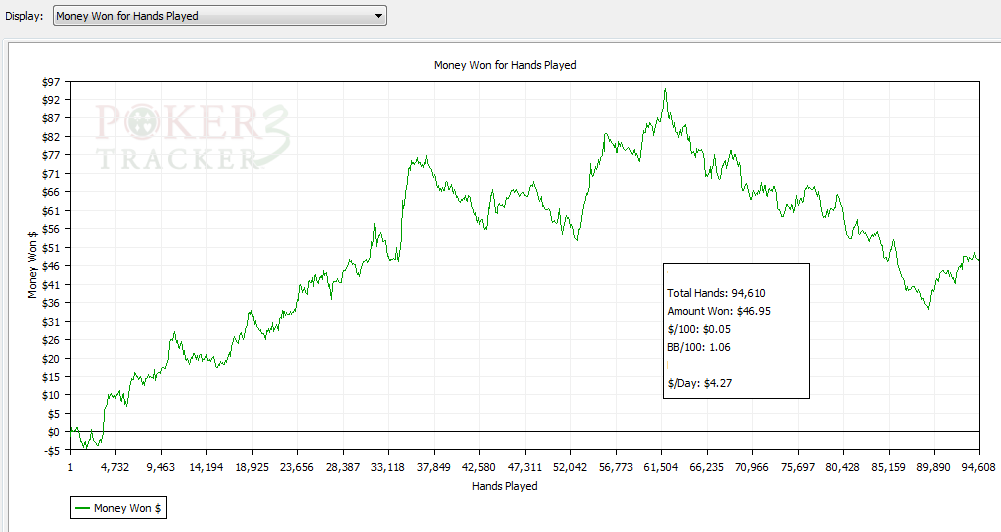
Task: Click the Total Hands: 94,610 line
Action: (x=716, y=293)
